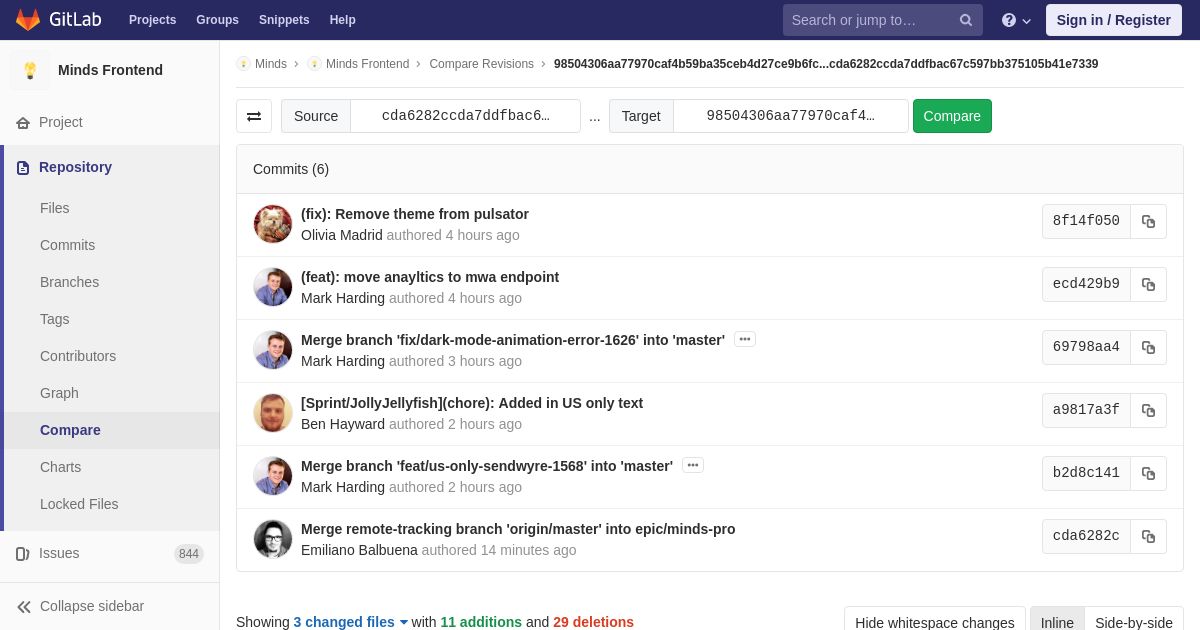Click the swap revisions arrows button
1200x630 pixels.
pyautogui.click(x=254, y=116)
